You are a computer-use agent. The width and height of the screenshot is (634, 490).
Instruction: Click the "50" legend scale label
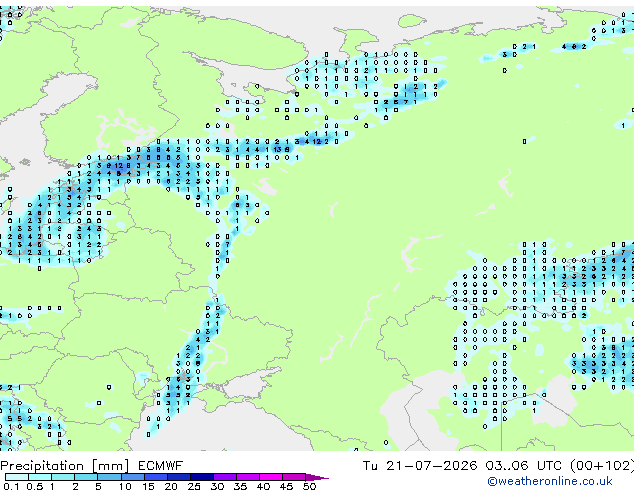309,486
